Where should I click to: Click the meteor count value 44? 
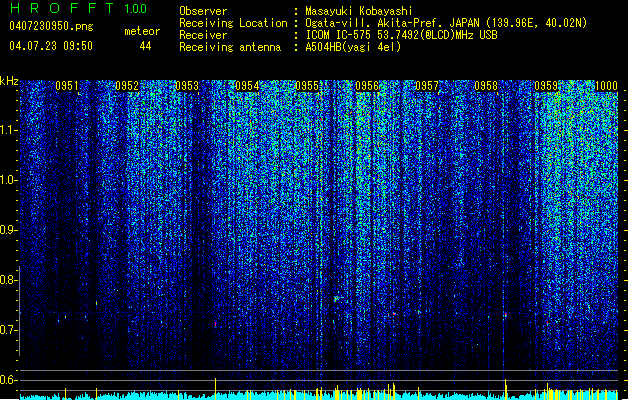click(145, 46)
